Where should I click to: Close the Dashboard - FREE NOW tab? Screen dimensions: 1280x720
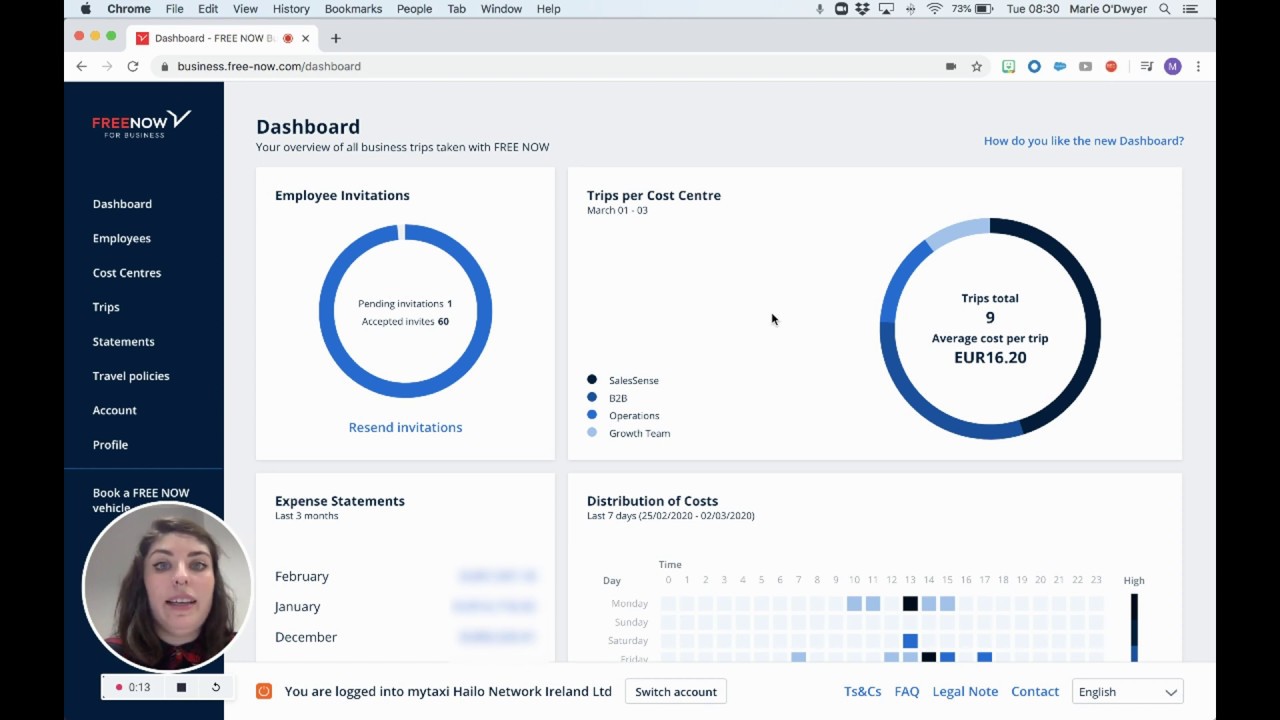click(x=305, y=38)
